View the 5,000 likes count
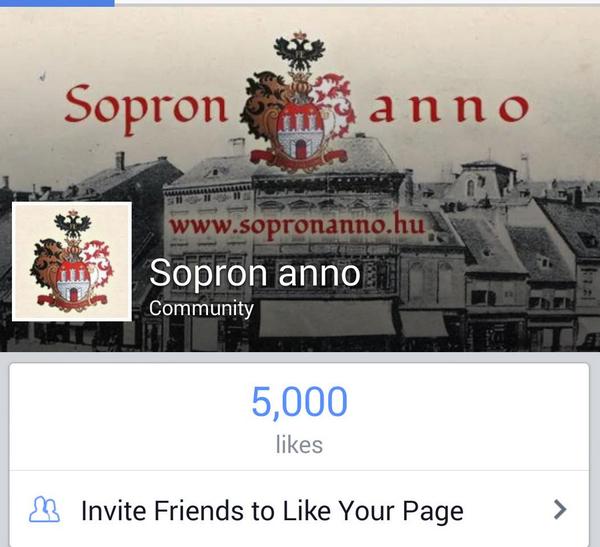 point(299,402)
